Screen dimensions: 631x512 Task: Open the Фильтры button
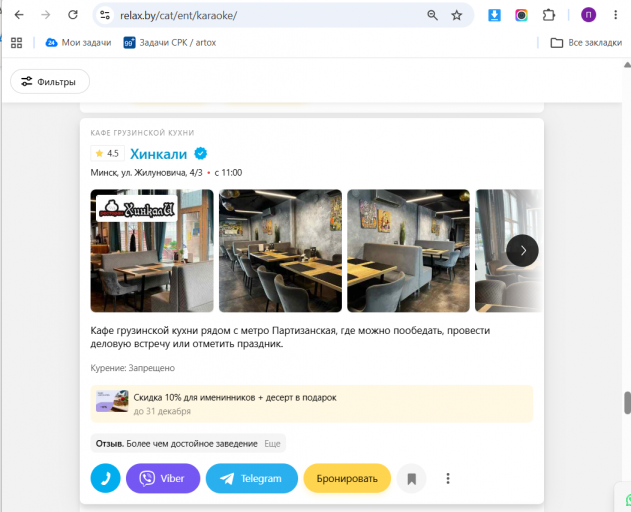pos(50,82)
